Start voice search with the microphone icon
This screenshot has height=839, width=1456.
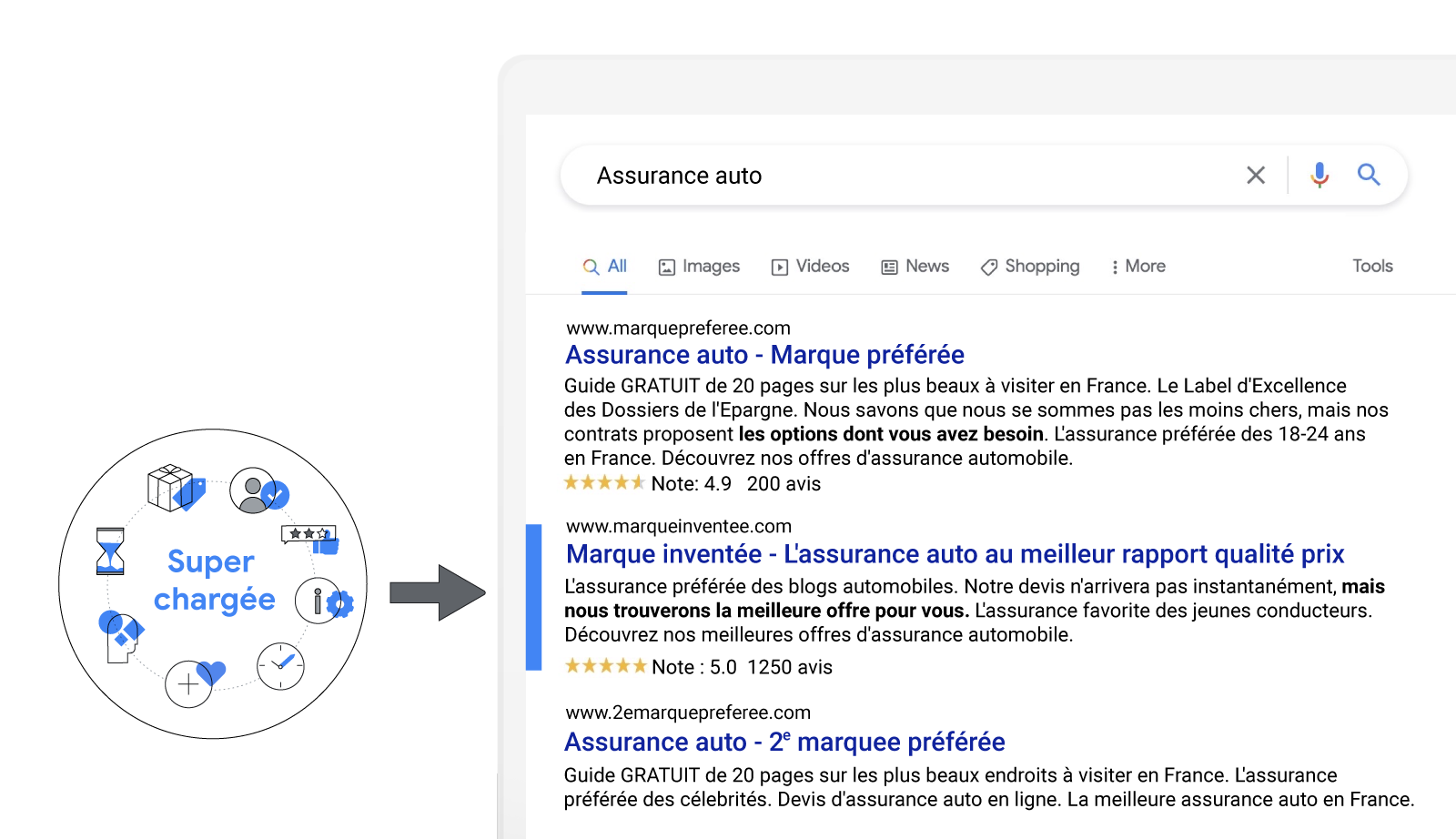[1319, 175]
